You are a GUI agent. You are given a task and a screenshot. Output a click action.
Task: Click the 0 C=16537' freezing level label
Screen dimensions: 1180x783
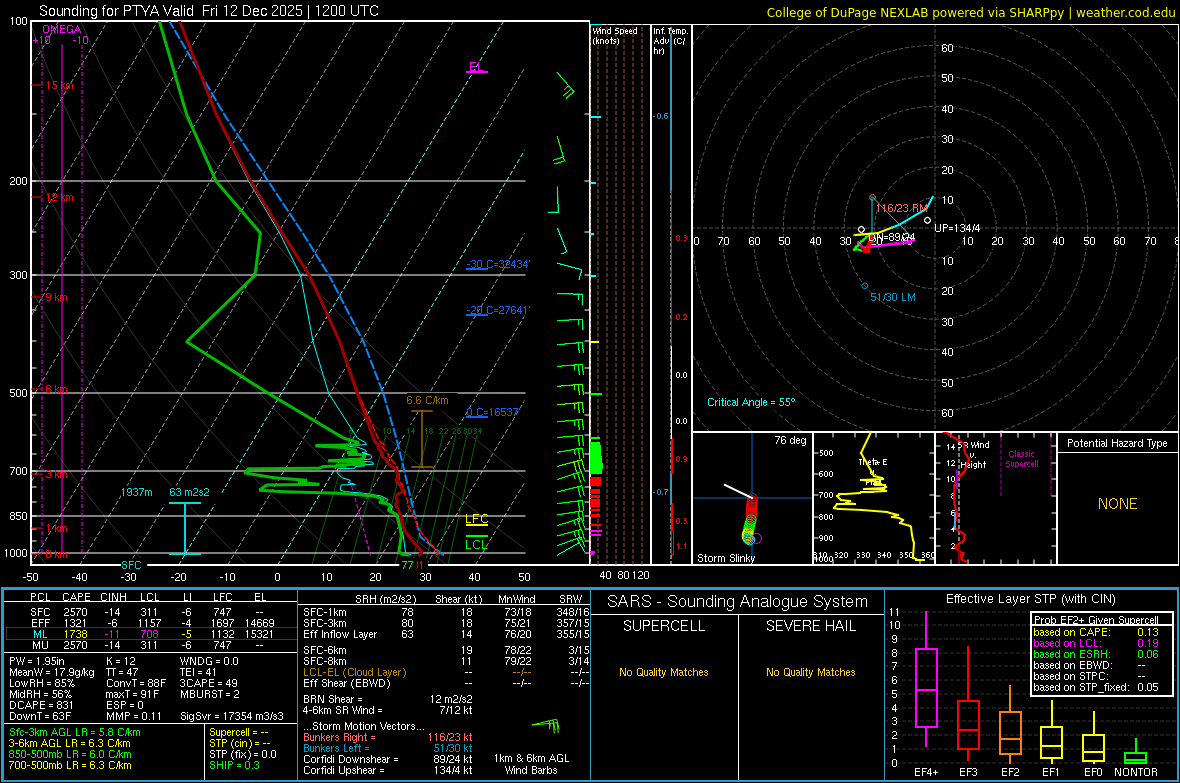coord(492,412)
